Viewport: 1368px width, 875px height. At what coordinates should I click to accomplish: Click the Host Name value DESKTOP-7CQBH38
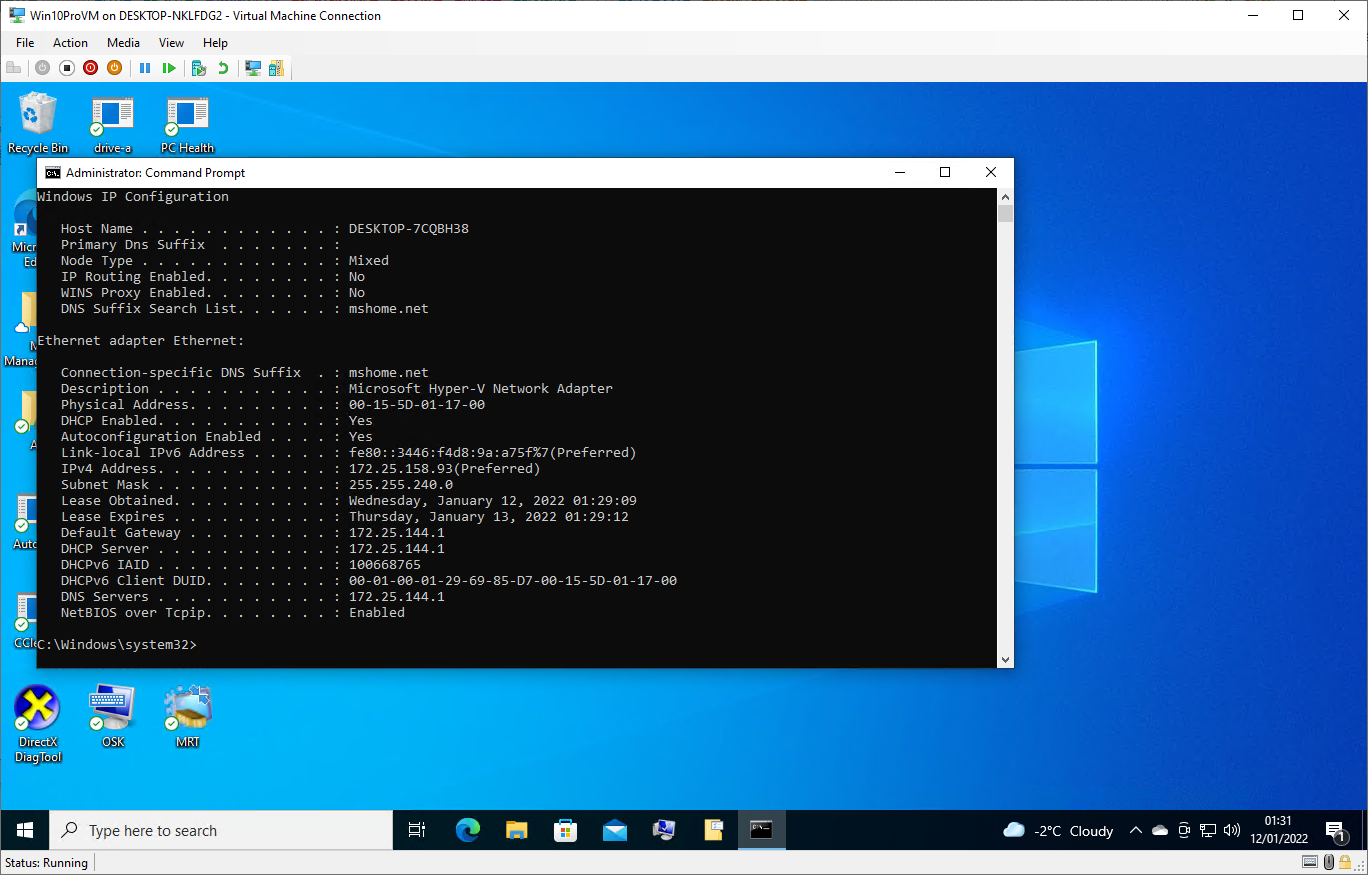click(x=409, y=229)
